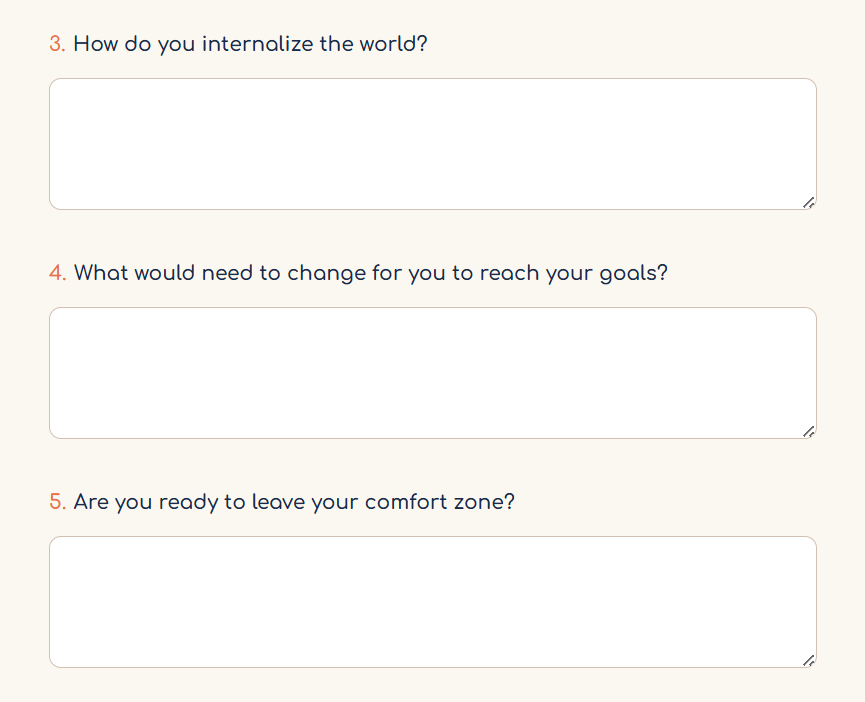This screenshot has width=865, height=702.
Task: Click the word 'internalize' in question 3
Action: 258,44
